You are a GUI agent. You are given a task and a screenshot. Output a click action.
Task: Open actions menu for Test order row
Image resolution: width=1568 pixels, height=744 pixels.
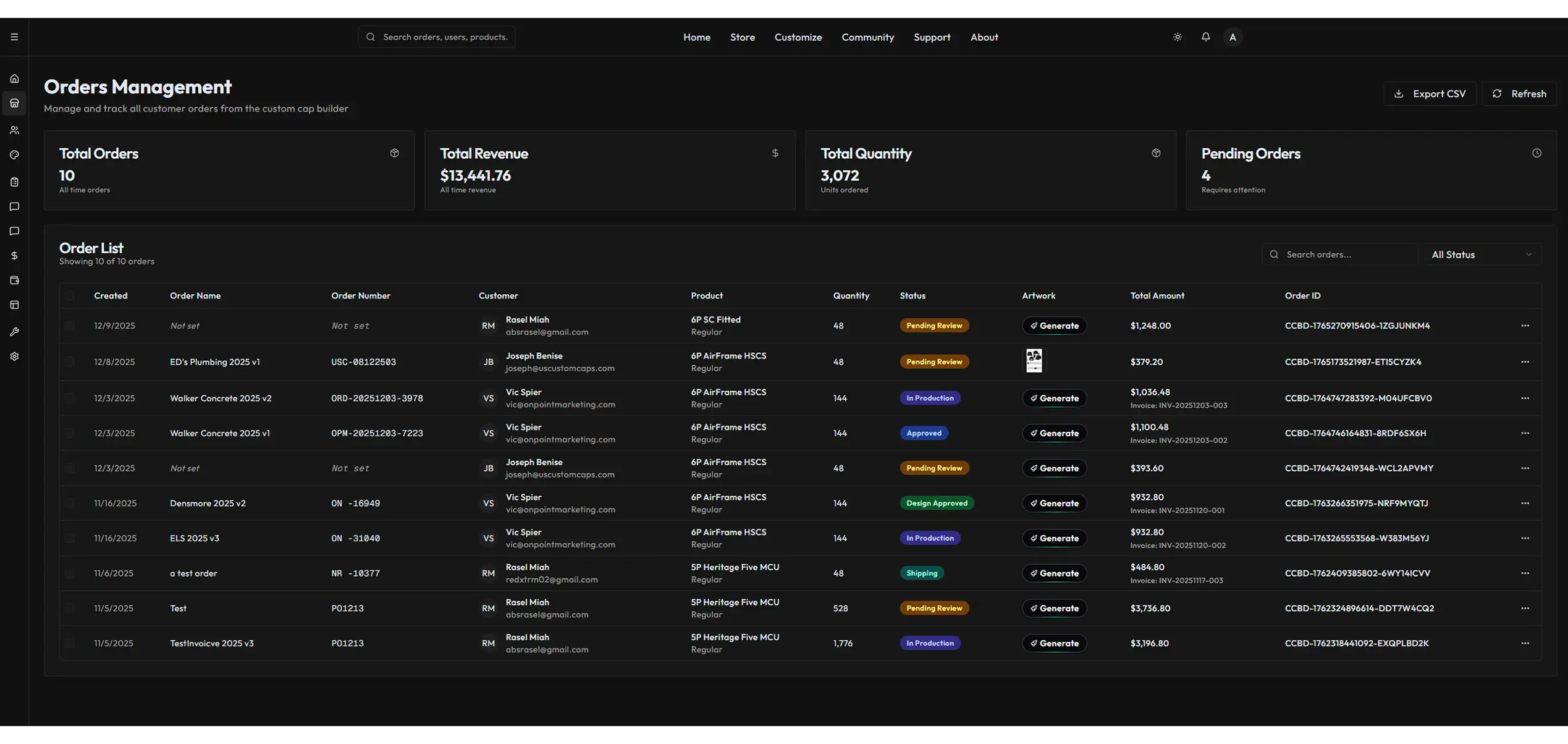1525,609
